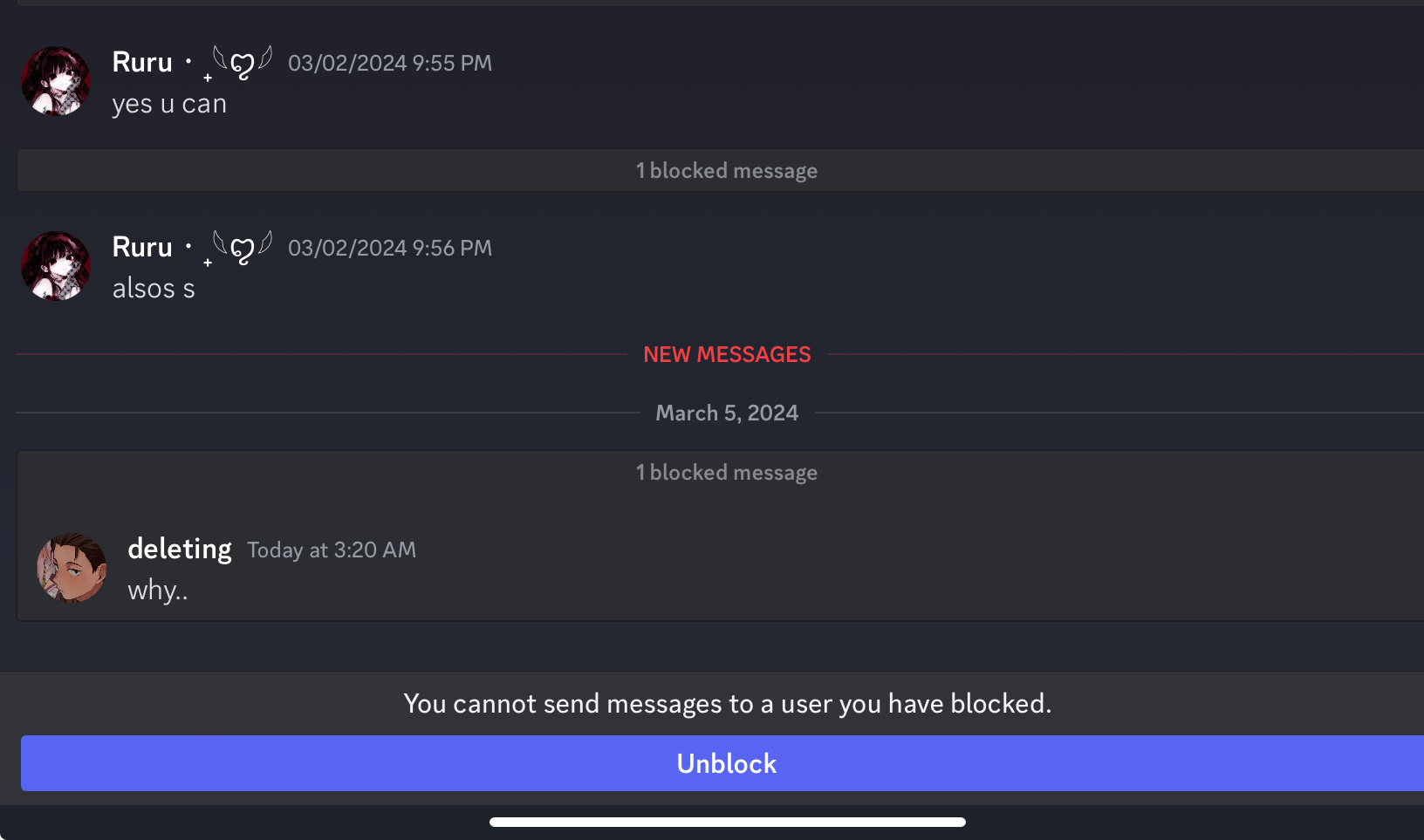
Task: Click the 03/02/2024 9:56 PM timestamp
Action: (x=390, y=249)
